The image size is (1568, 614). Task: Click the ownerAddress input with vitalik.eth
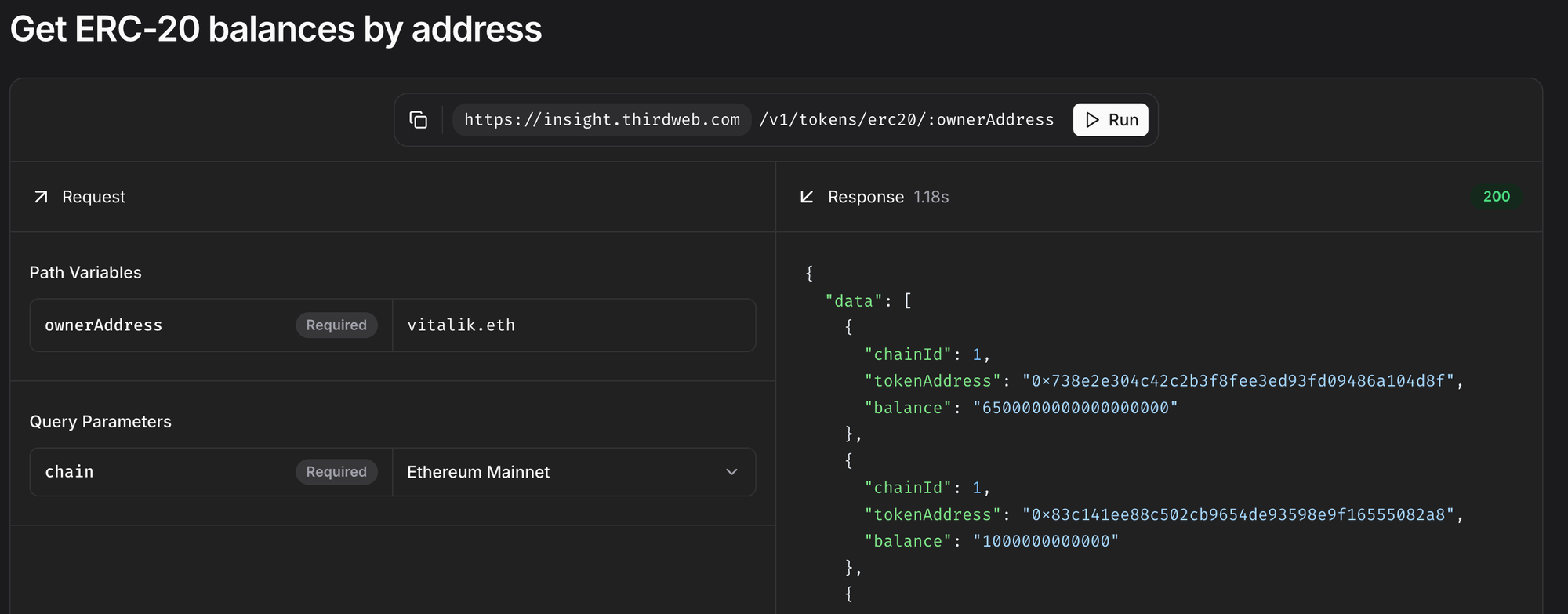coord(572,325)
